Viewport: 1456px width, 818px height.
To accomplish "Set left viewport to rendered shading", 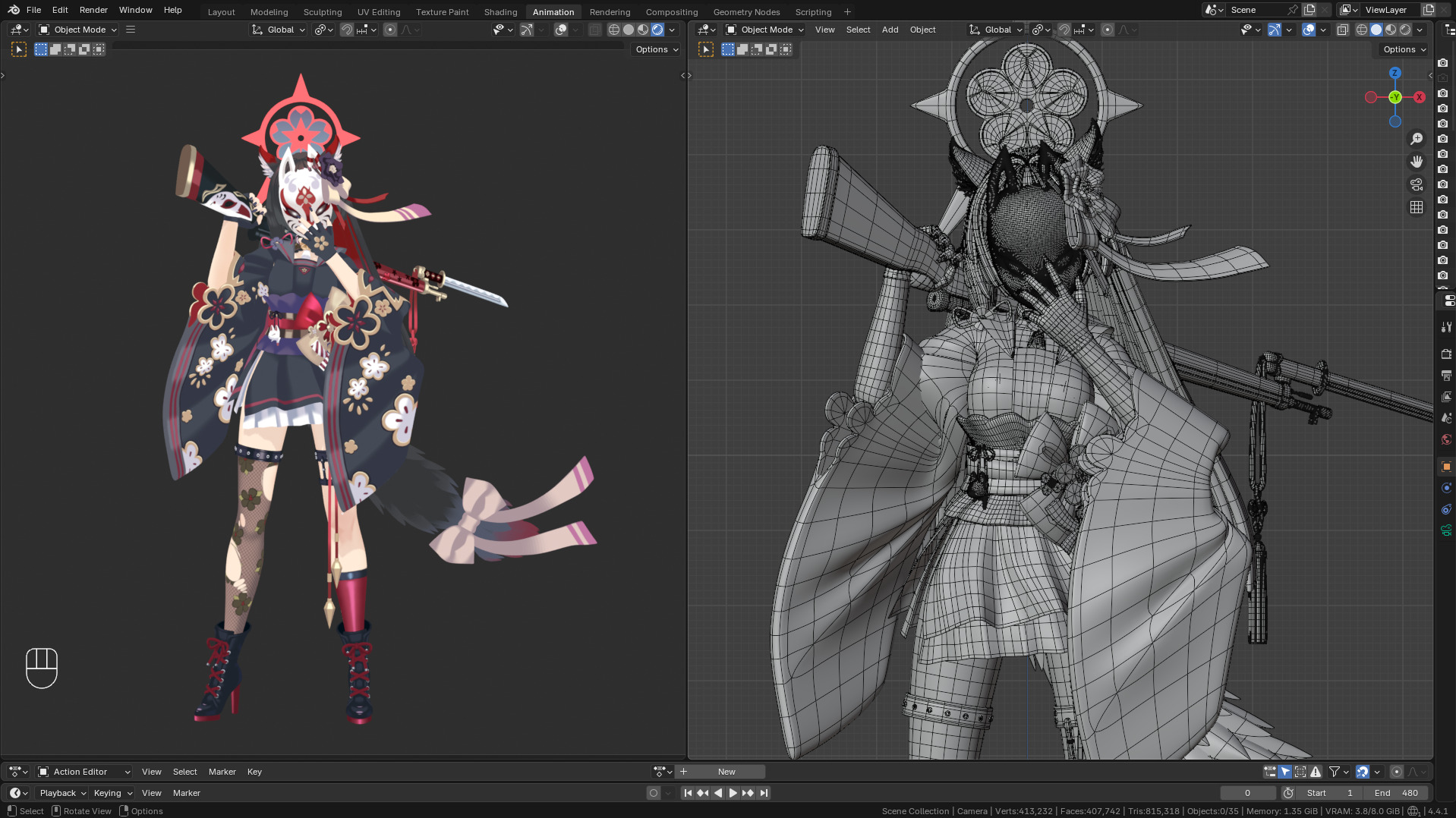I will [657, 30].
